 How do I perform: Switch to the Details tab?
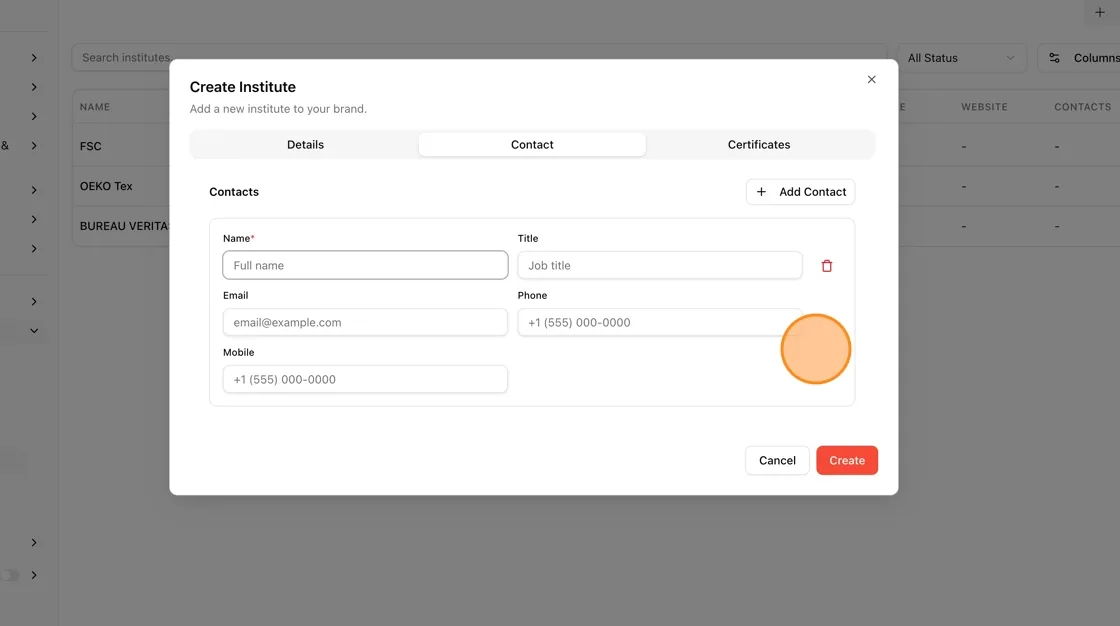[x=305, y=144]
